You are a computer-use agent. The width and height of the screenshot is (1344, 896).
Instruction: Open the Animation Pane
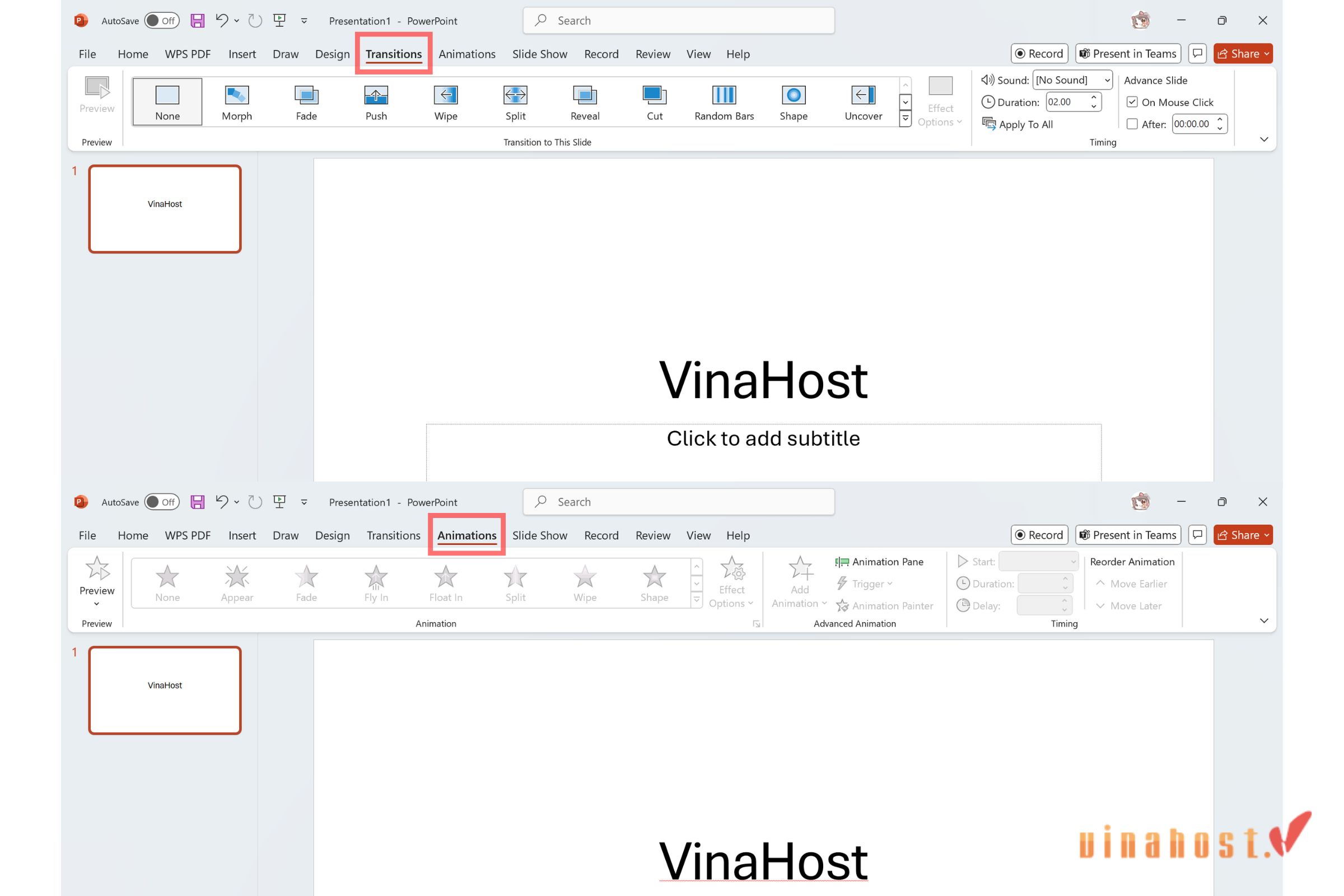coord(879,562)
